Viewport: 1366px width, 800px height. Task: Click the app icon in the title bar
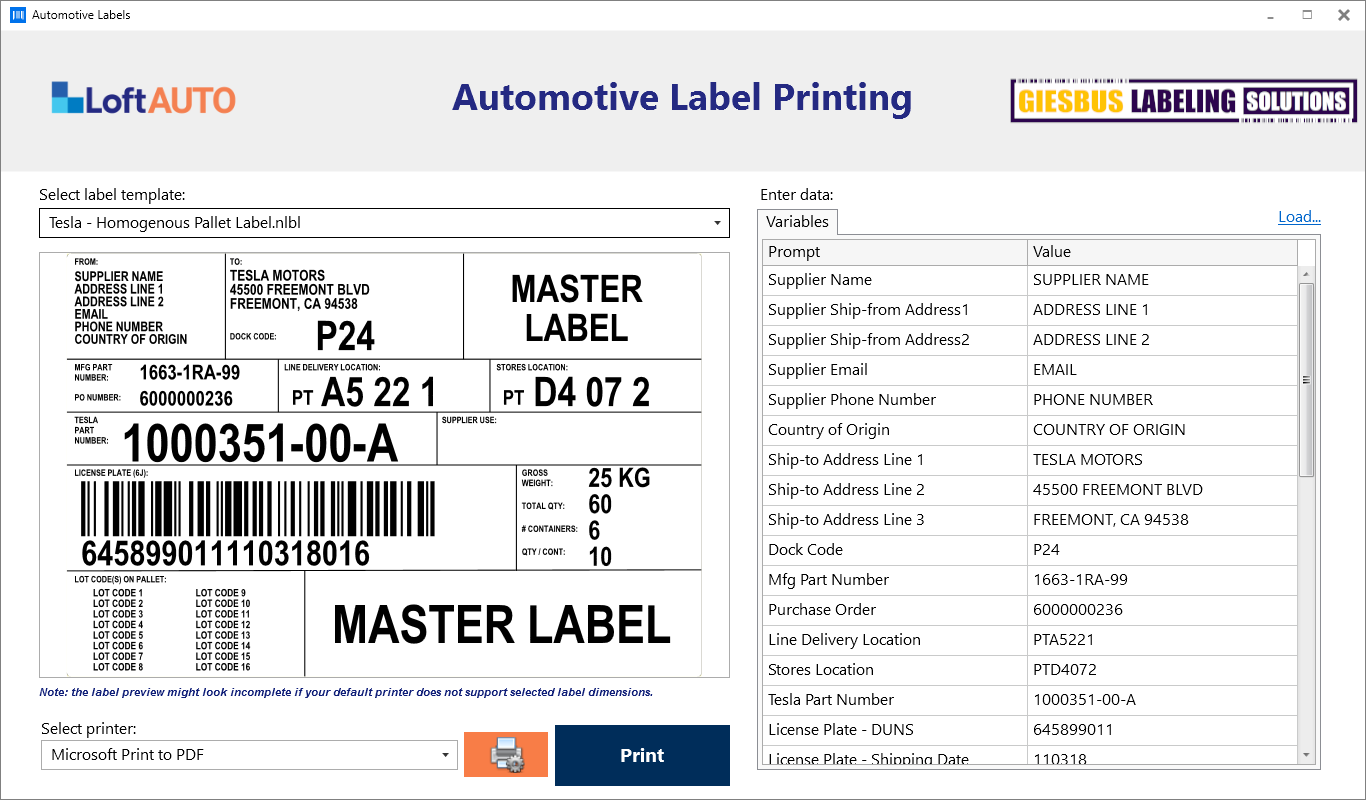click(x=17, y=15)
